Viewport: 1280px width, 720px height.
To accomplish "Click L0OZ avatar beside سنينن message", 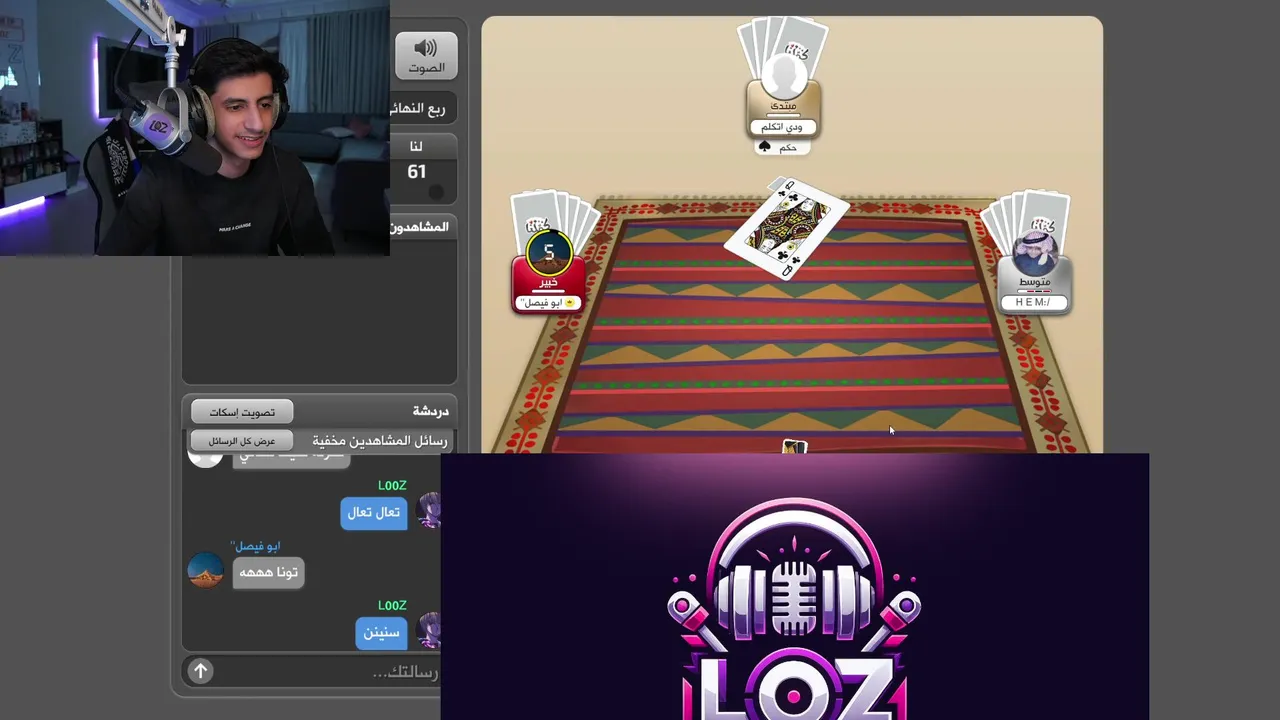I will (x=429, y=631).
